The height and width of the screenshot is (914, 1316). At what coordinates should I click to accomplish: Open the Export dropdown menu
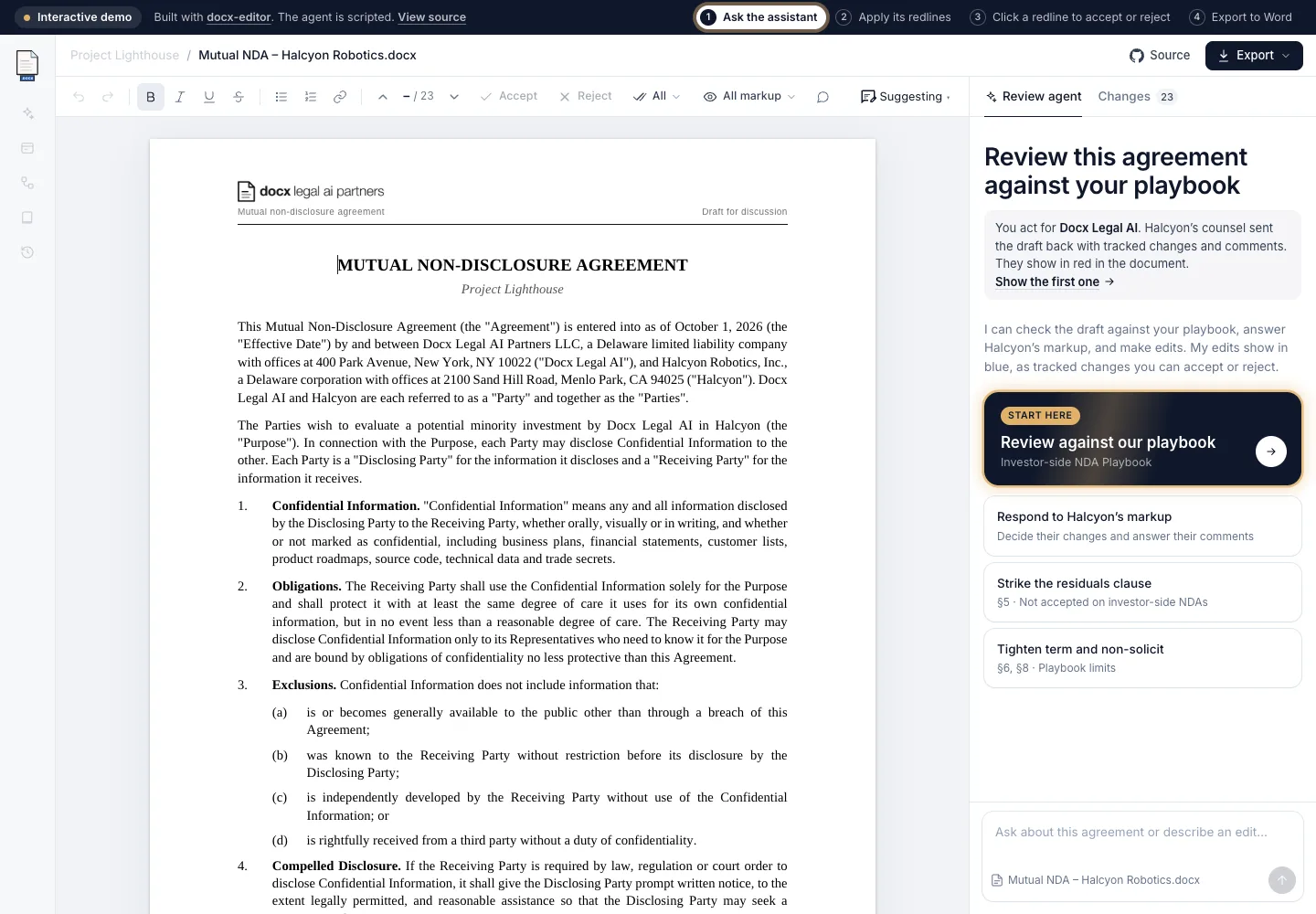(x=1254, y=56)
